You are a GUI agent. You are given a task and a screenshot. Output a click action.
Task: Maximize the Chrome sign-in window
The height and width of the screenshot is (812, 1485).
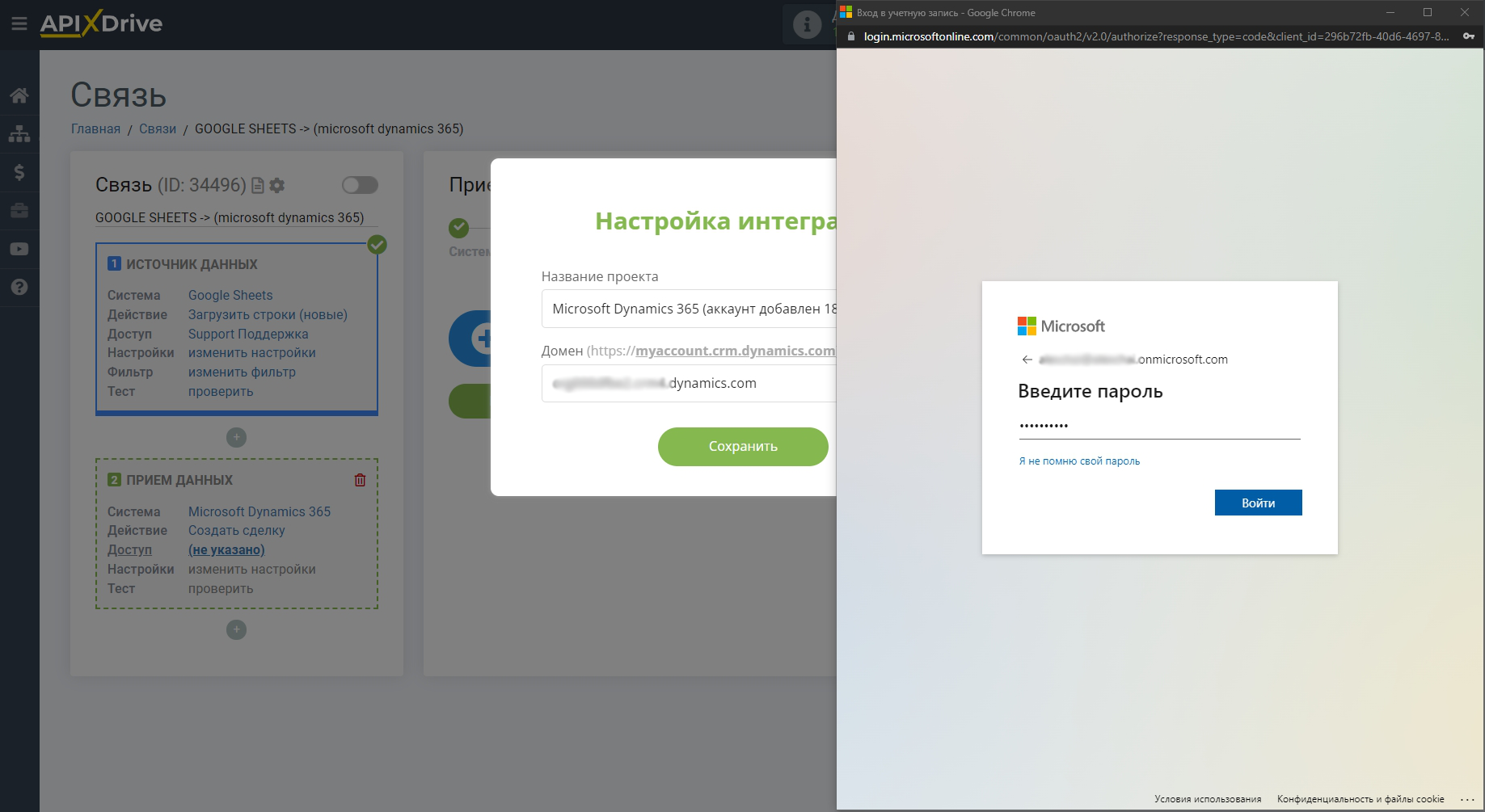pos(1428,12)
